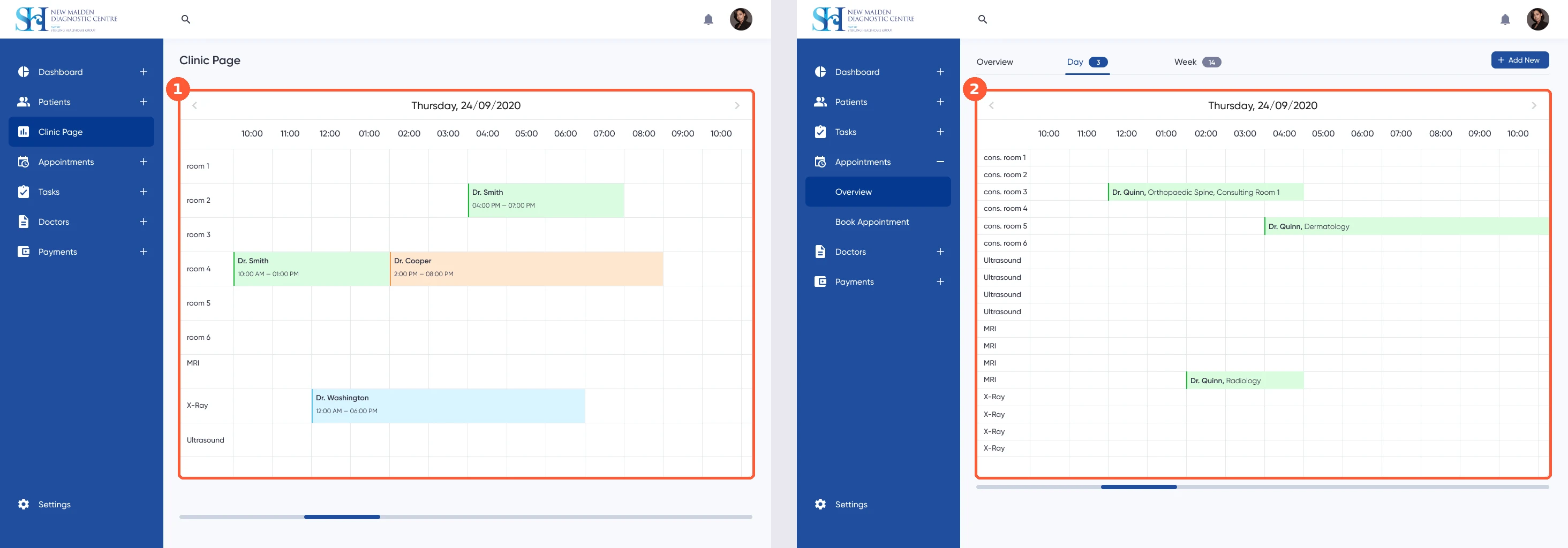Click Patients icon in left screen sidebar
Screen dimensions: 1568x548
[x=24, y=102]
